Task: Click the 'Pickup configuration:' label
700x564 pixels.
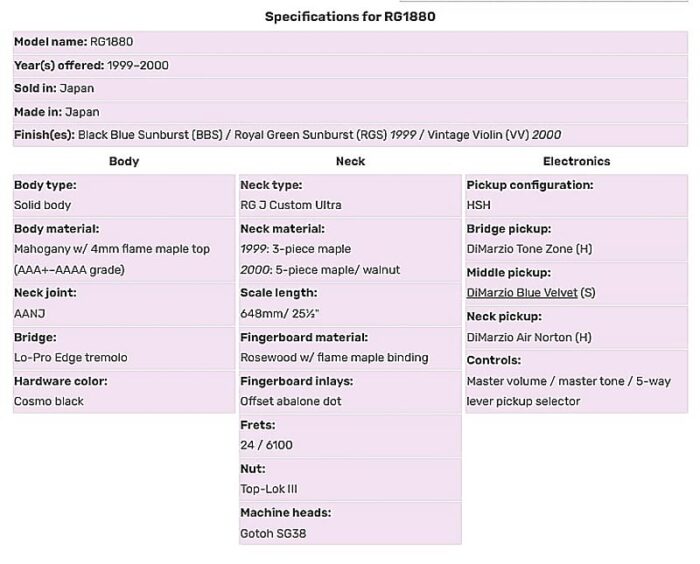Action: [x=530, y=185]
